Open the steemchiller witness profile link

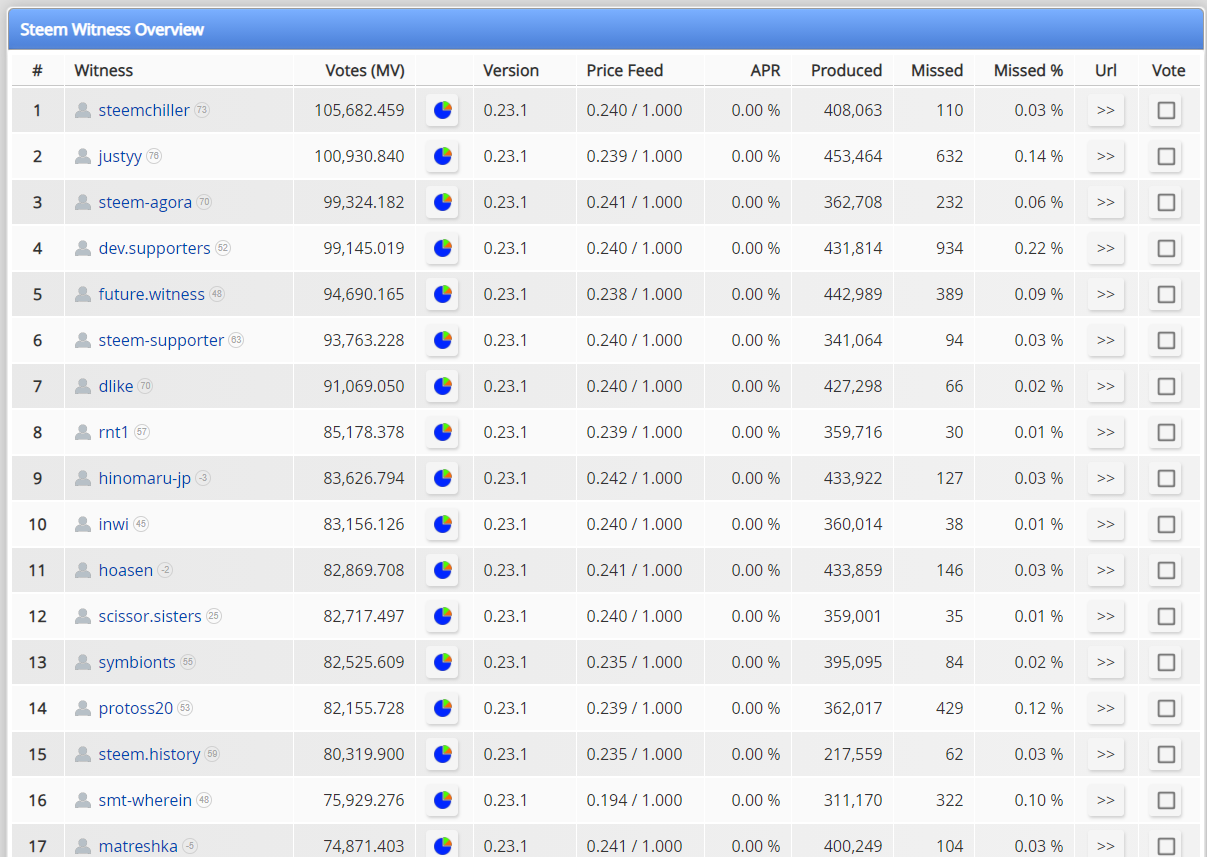(144, 110)
